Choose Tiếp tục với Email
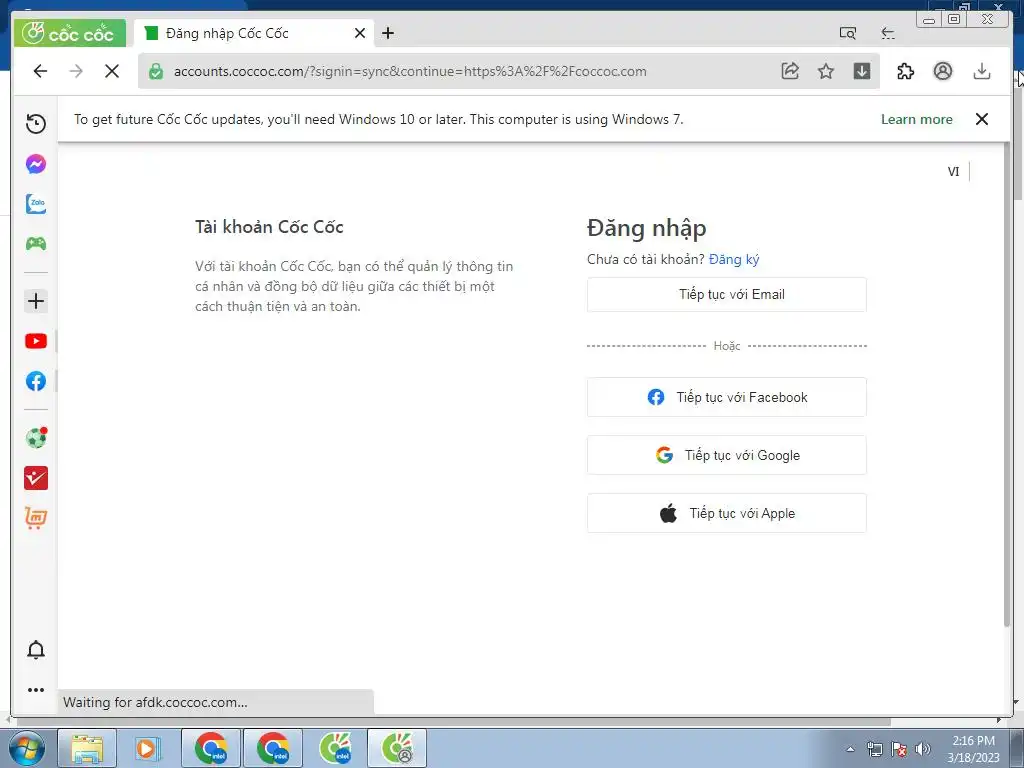 (x=727, y=295)
